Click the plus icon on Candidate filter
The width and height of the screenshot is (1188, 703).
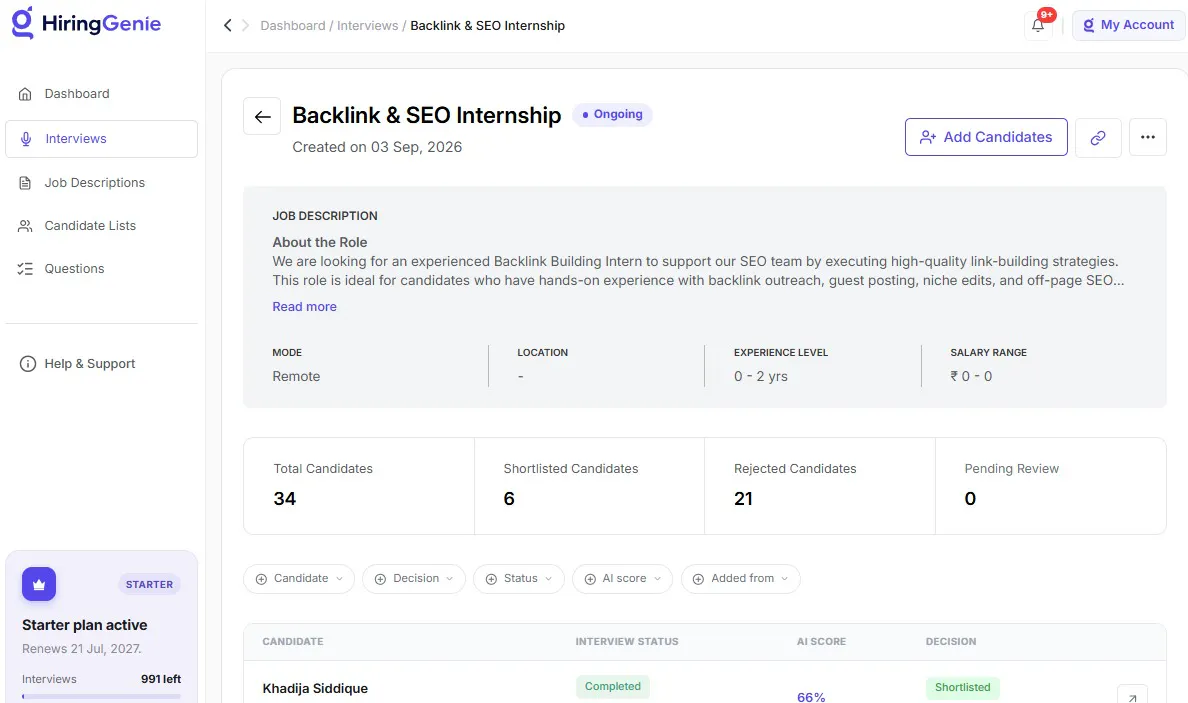[x=261, y=579]
